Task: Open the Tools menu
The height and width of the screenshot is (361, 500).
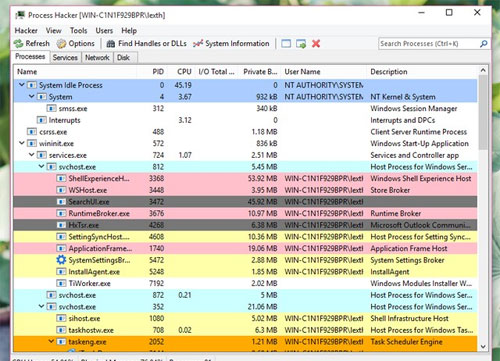Action: [79, 31]
